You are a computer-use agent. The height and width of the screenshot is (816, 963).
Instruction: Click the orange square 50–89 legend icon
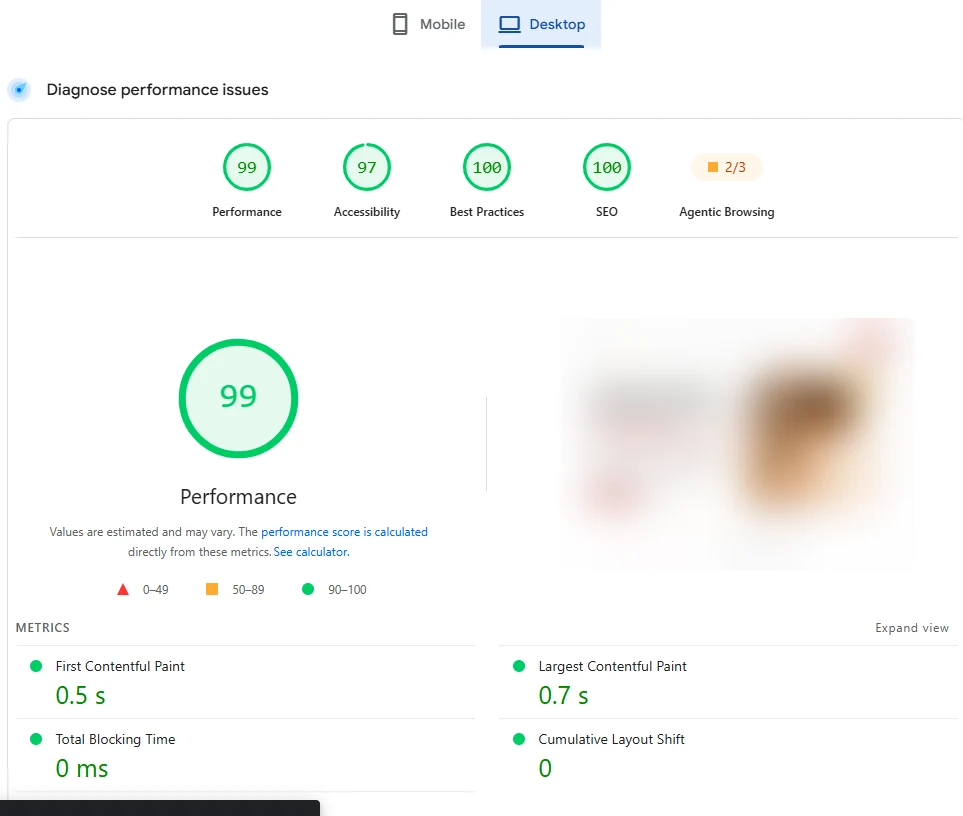(x=212, y=589)
